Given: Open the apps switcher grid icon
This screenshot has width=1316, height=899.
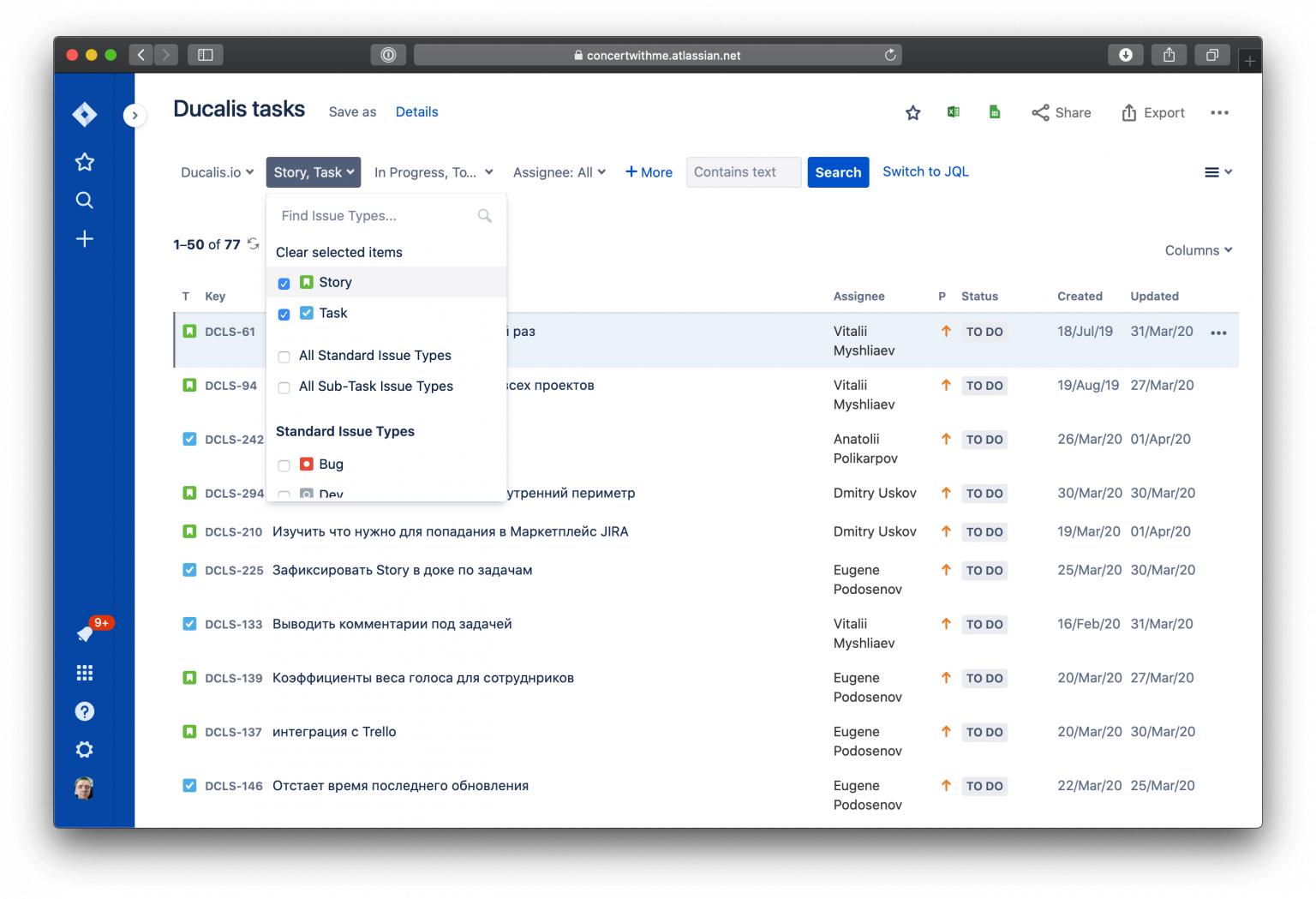Looking at the screenshot, I should coord(84,672).
